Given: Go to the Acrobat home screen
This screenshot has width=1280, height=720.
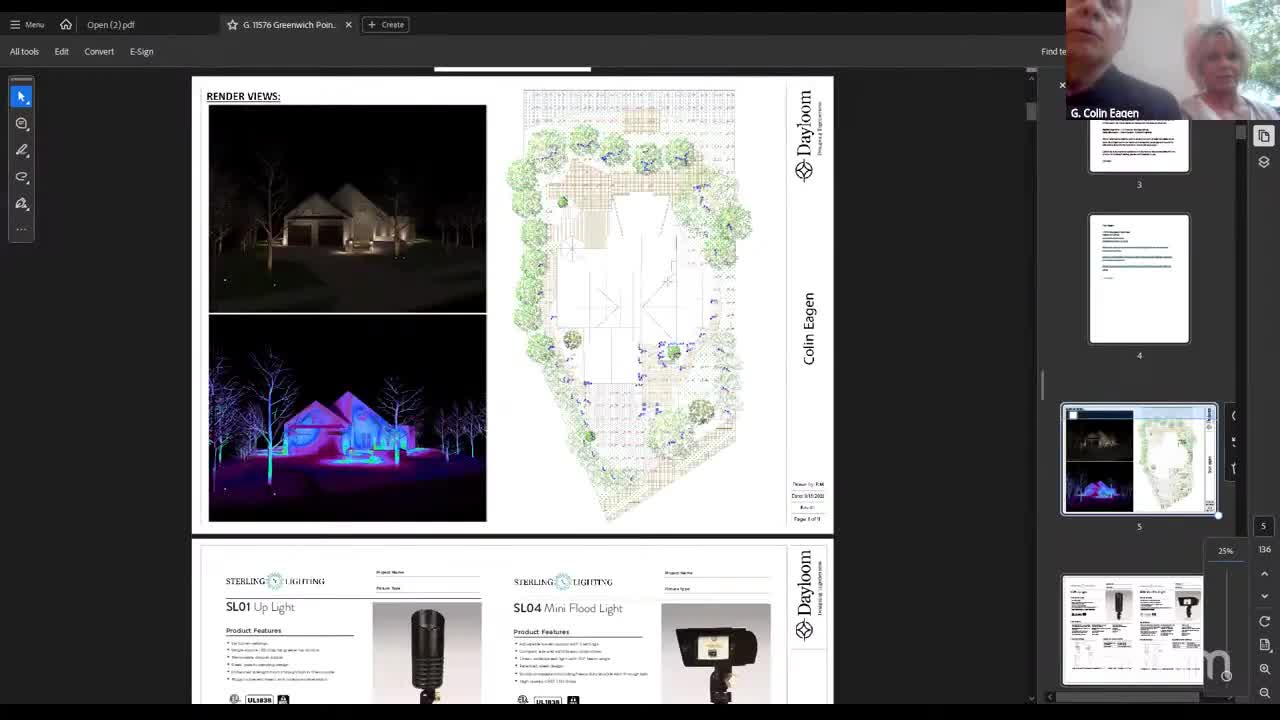Looking at the screenshot, I should coord(66,24).
